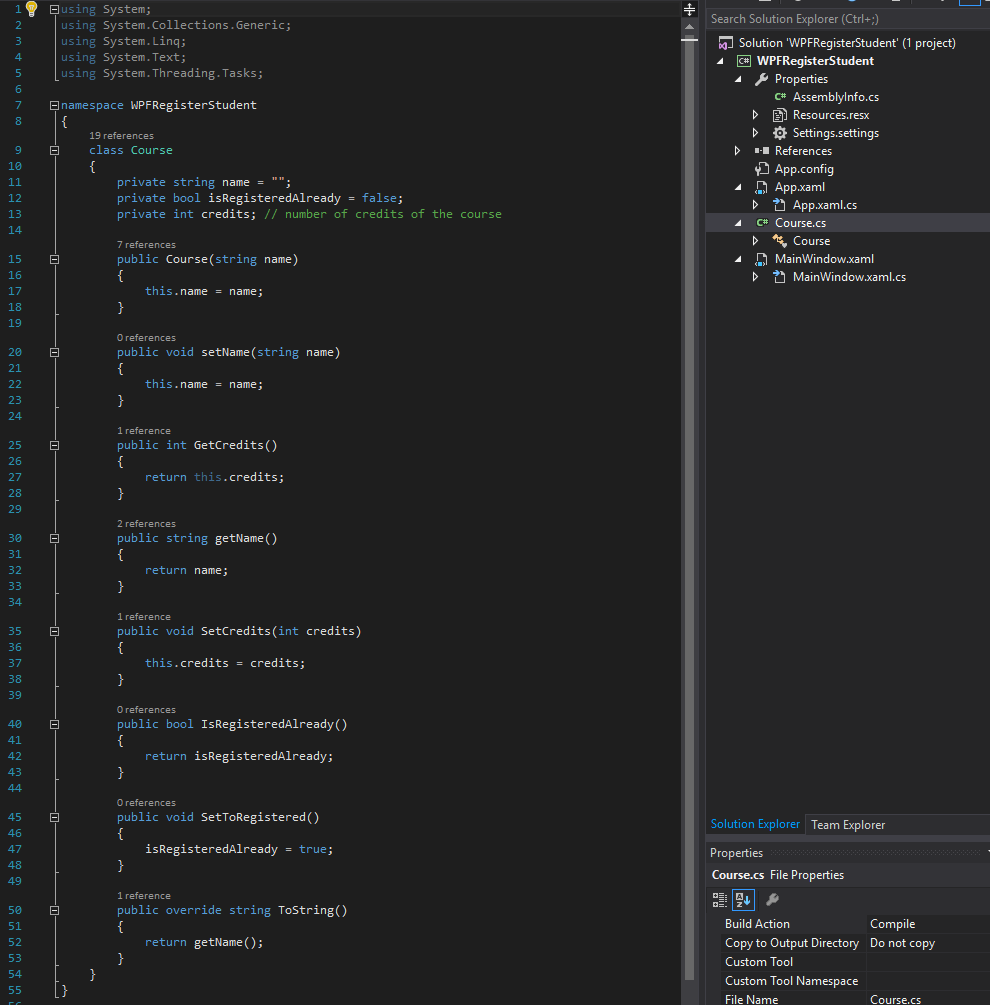The width and height of the screenshot is (990, 1005).
Task: Open '1 reference' CodeLens above SetCredits
Action: [144, 617]
